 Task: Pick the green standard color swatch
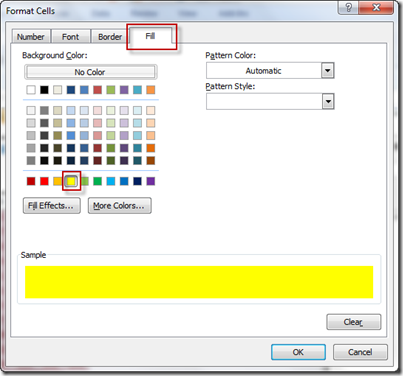point(97,181)
